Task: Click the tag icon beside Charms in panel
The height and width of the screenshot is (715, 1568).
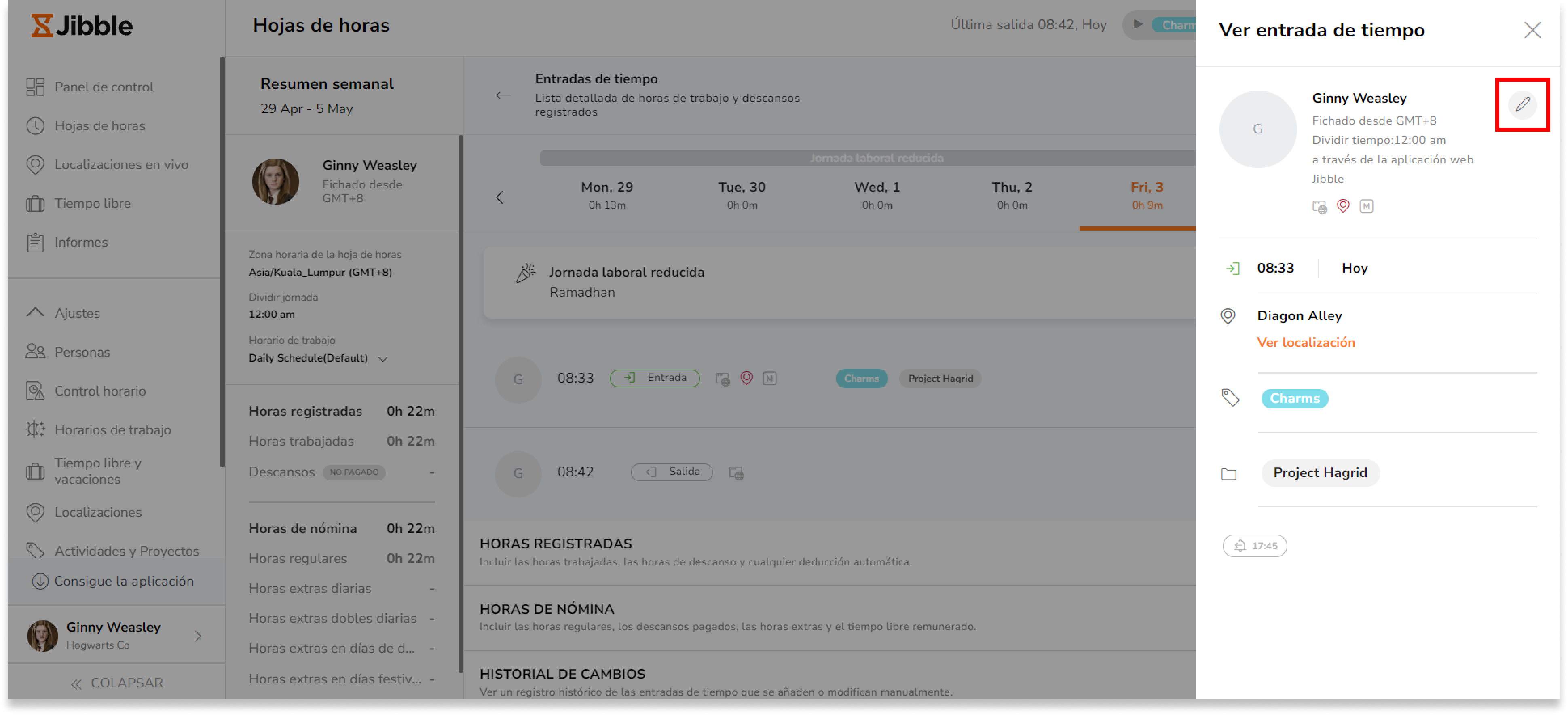Action: pos(1230,398)
